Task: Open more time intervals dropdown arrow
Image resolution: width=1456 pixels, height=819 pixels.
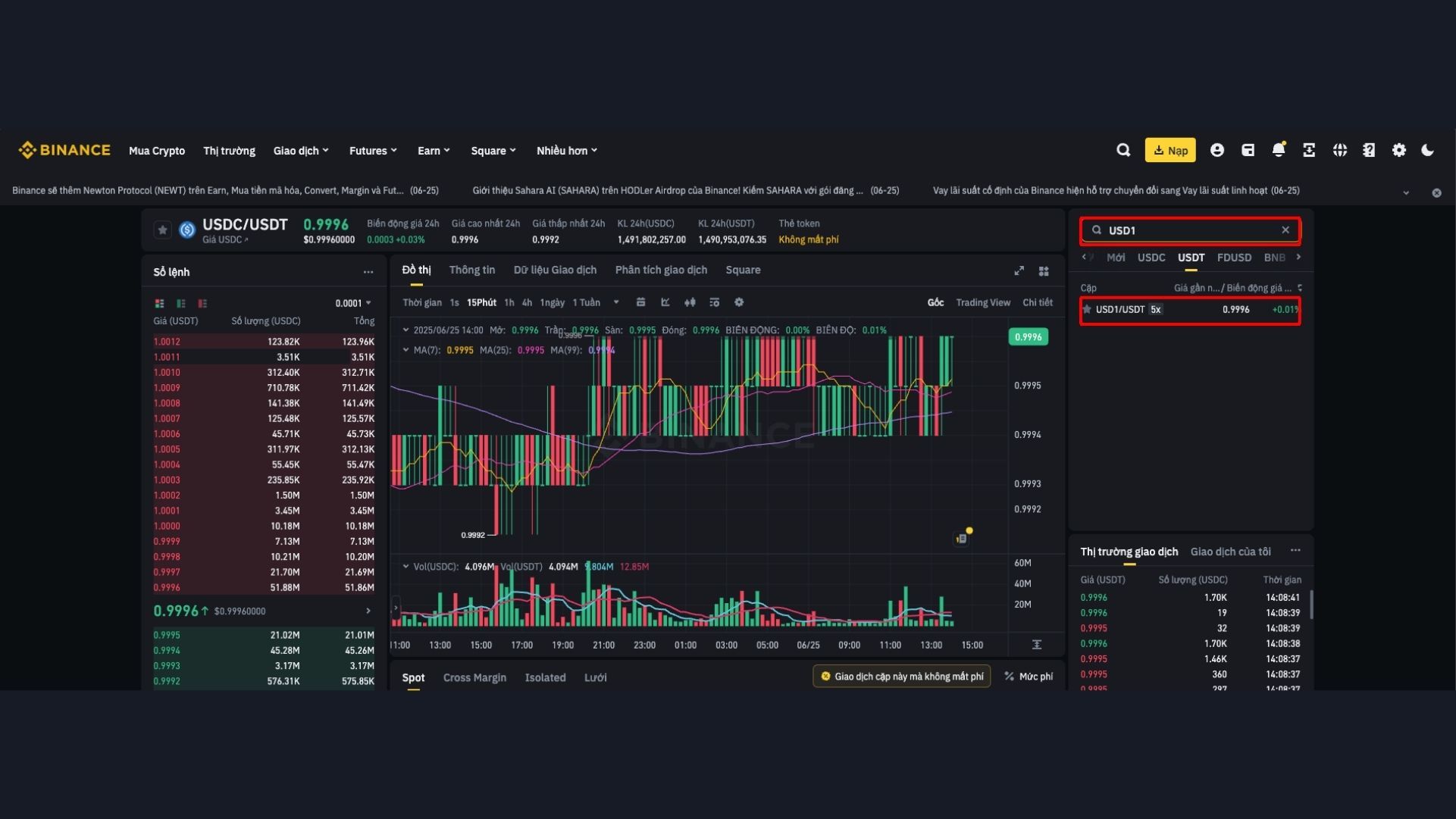Action: click(x=616, y=302)
